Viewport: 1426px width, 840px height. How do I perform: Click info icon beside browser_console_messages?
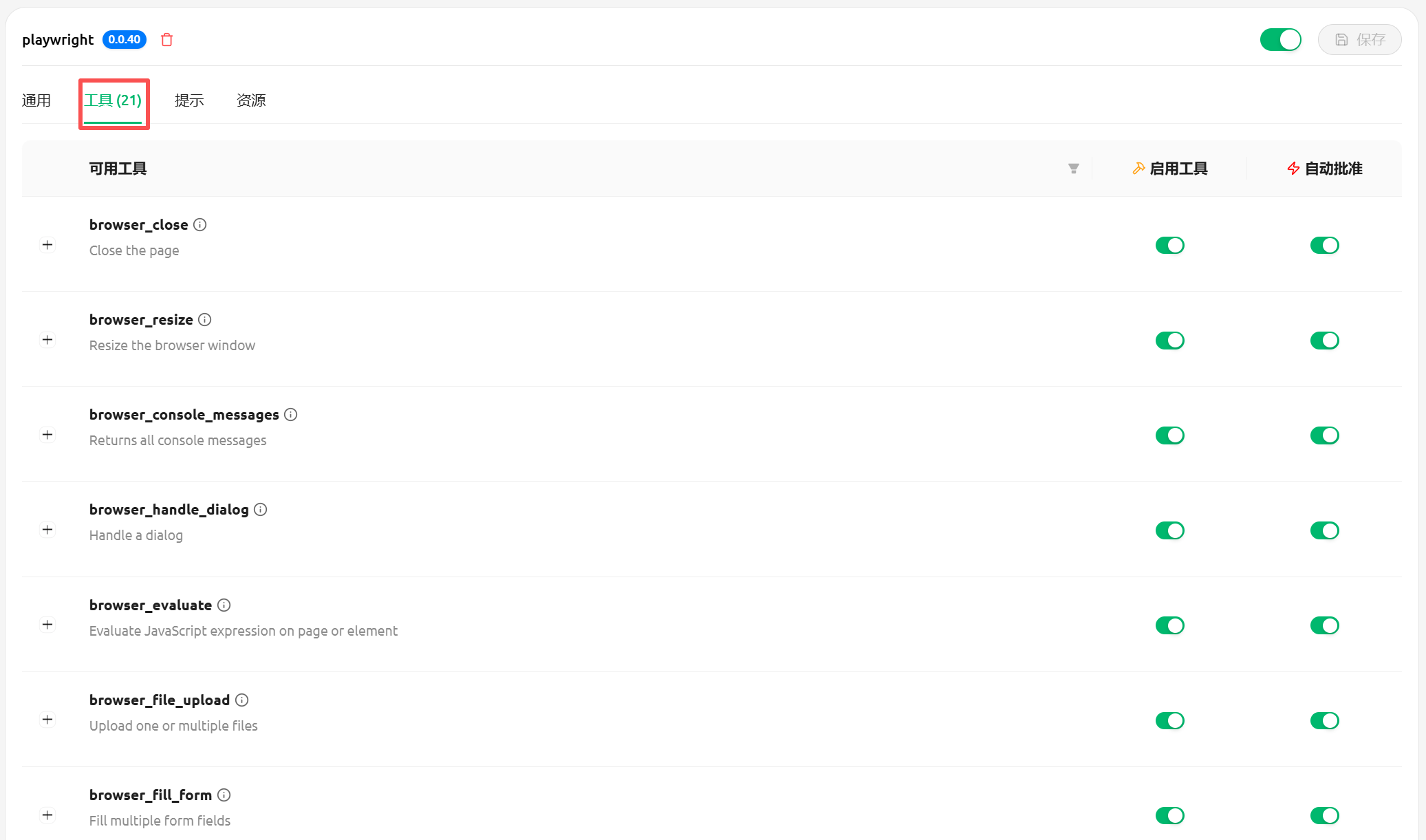(x=291, y=415)
